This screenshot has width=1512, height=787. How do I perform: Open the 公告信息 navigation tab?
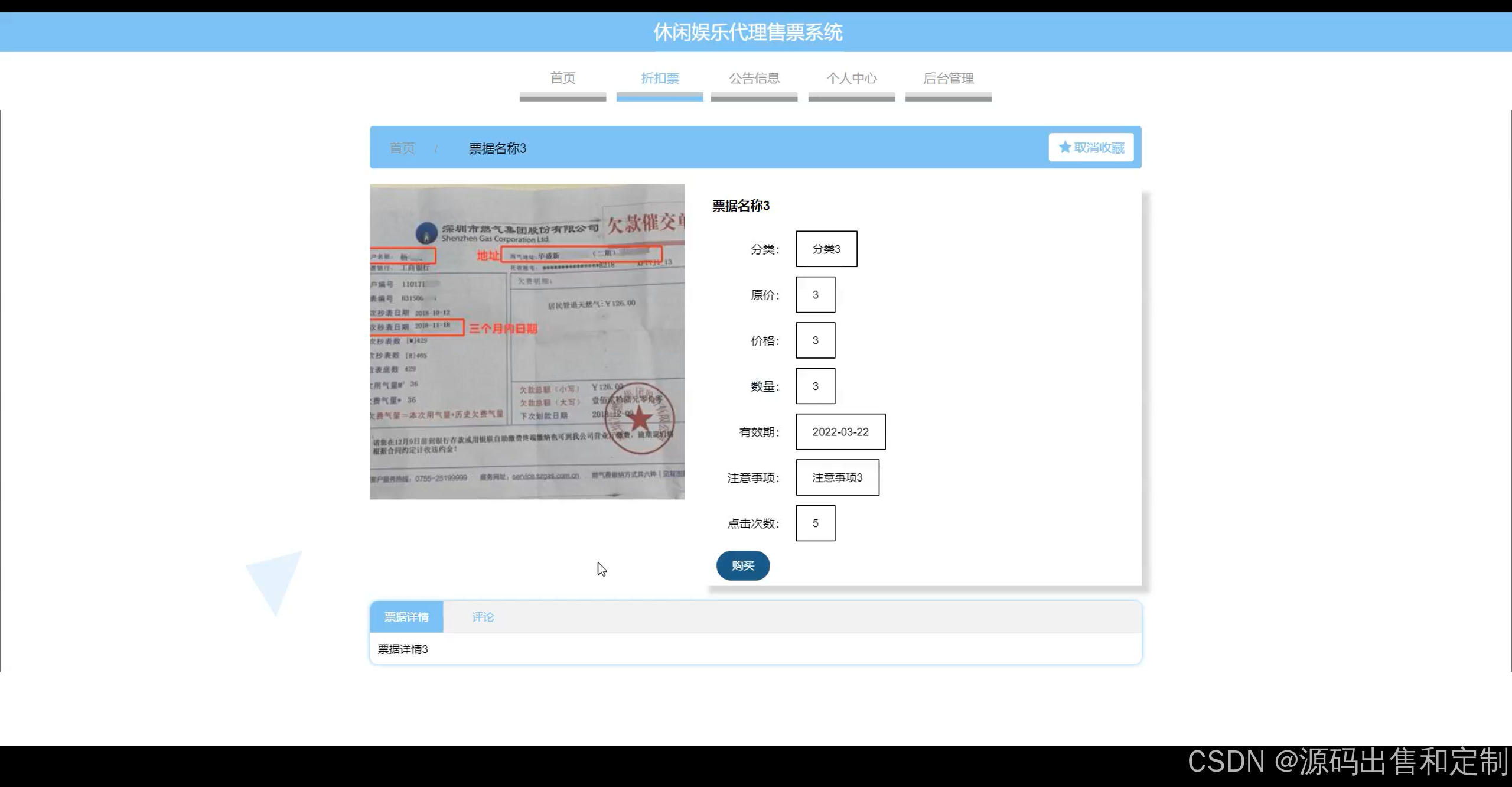(754, 79)
